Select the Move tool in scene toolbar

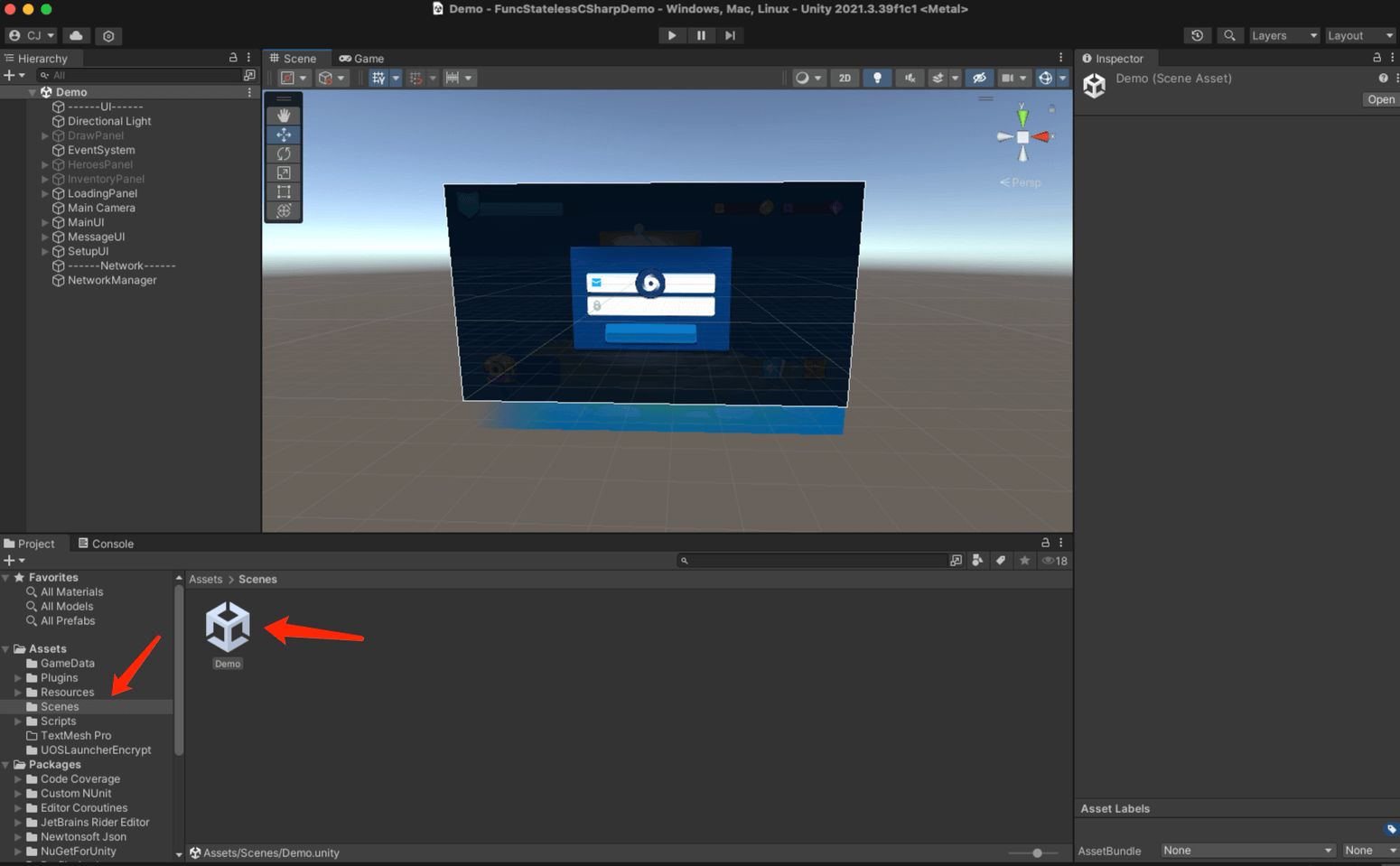(x=284, y=135)
